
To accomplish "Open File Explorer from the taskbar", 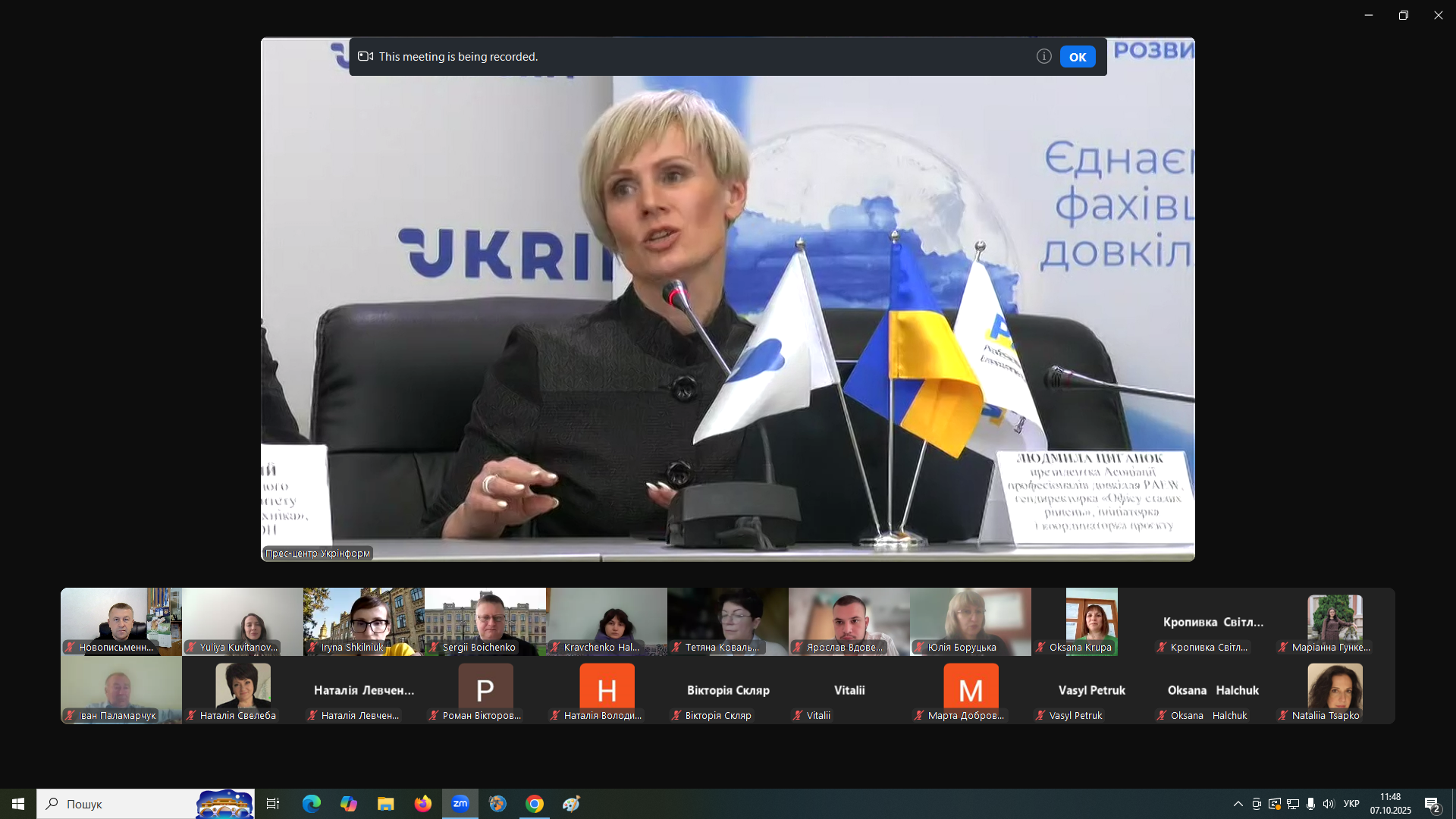I will pyautogui.click(x=386, y=804).
